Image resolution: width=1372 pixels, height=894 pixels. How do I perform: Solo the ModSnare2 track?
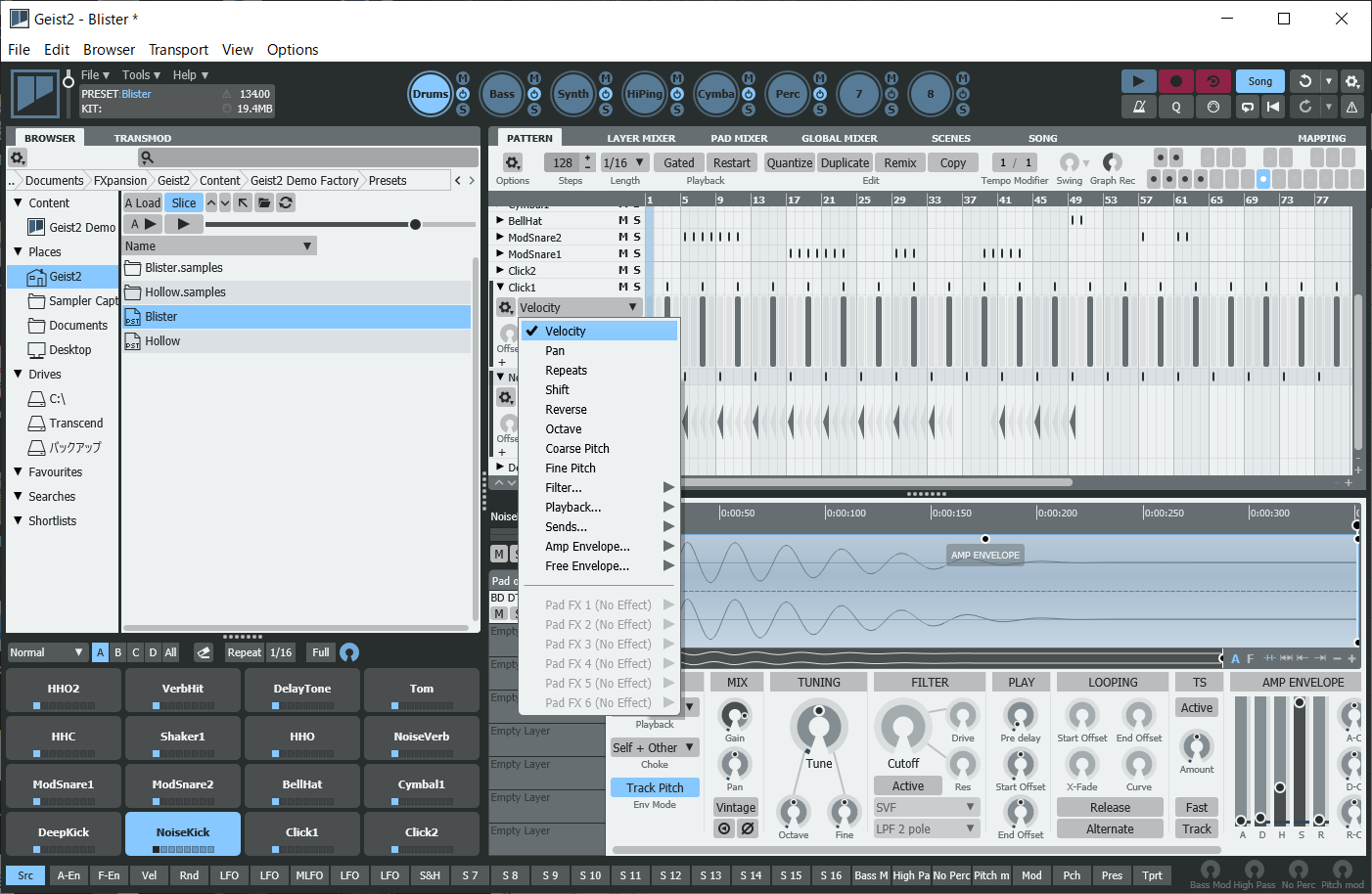pyautogui.click(x=637, y=238)
